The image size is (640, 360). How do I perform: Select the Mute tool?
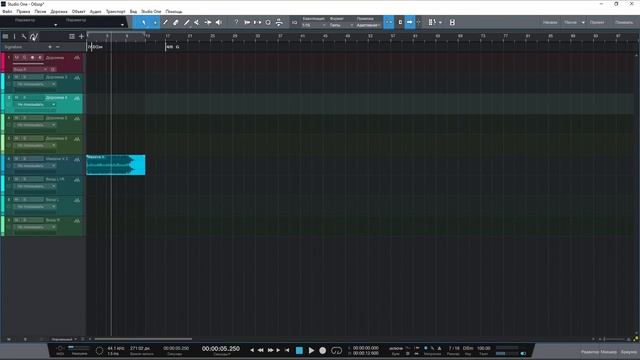point(197,22)
